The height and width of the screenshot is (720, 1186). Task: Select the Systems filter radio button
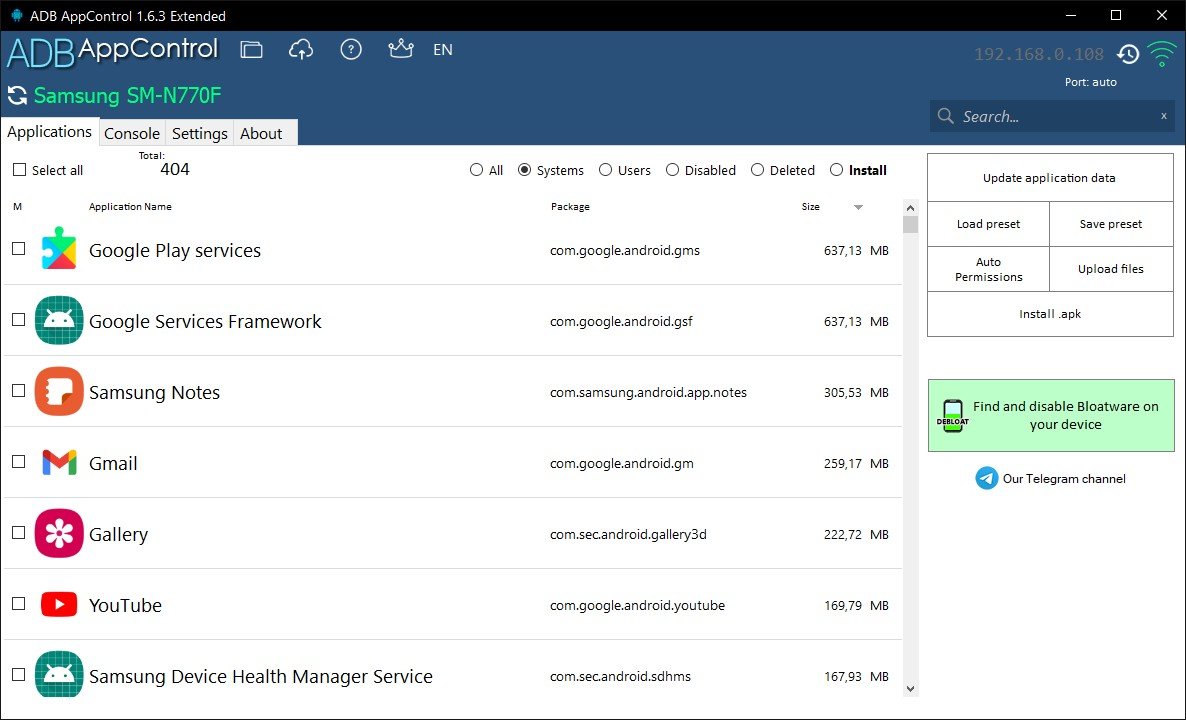524,170
